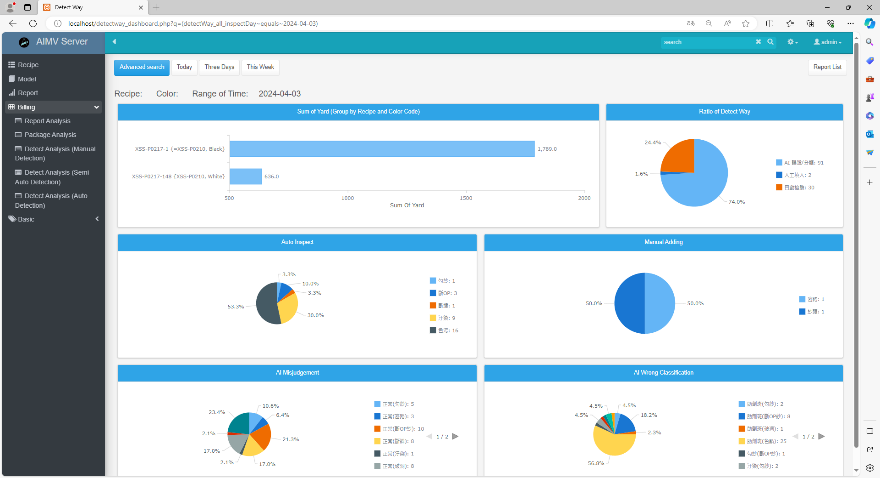Add a sidebar app with the plus icon
This screenshot has width=880, height=478.
pos(869,182)
